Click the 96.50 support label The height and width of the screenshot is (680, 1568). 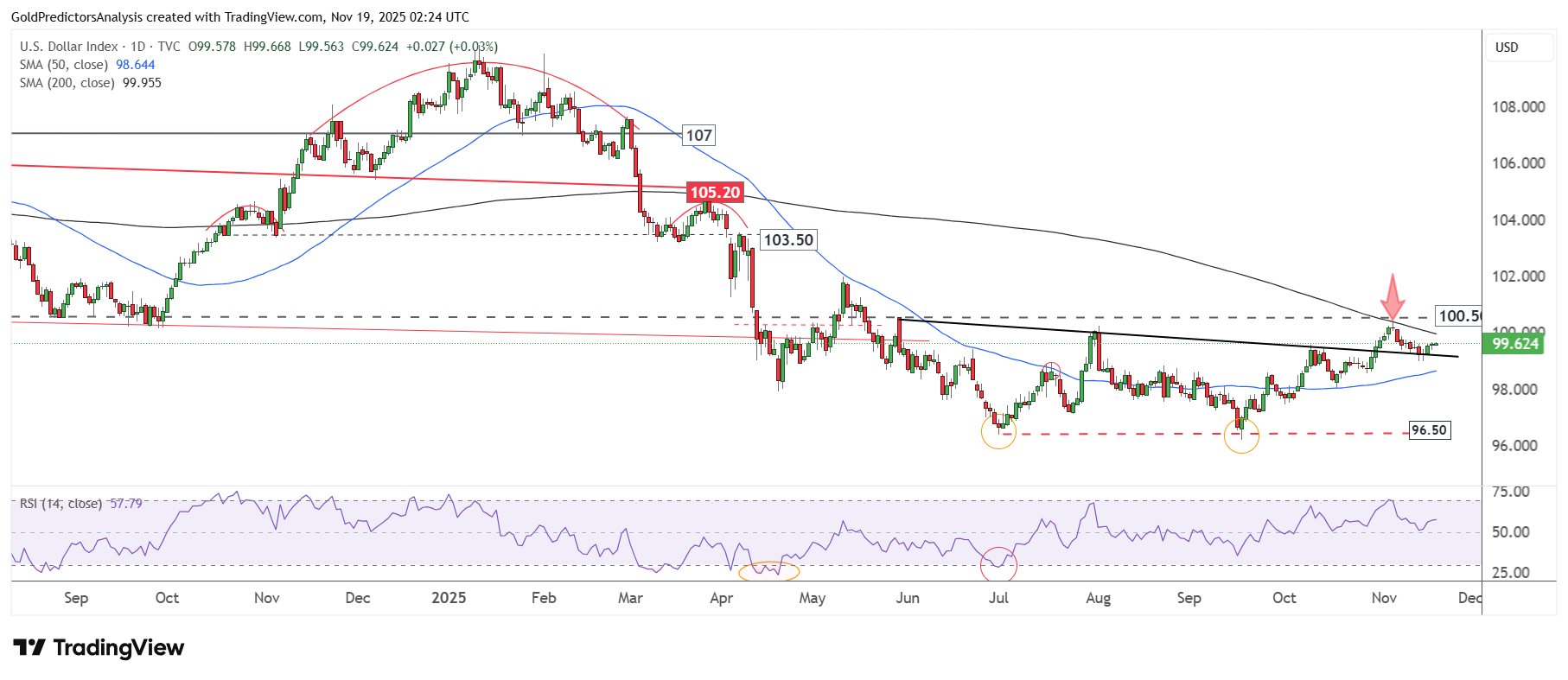[1428, 430]
